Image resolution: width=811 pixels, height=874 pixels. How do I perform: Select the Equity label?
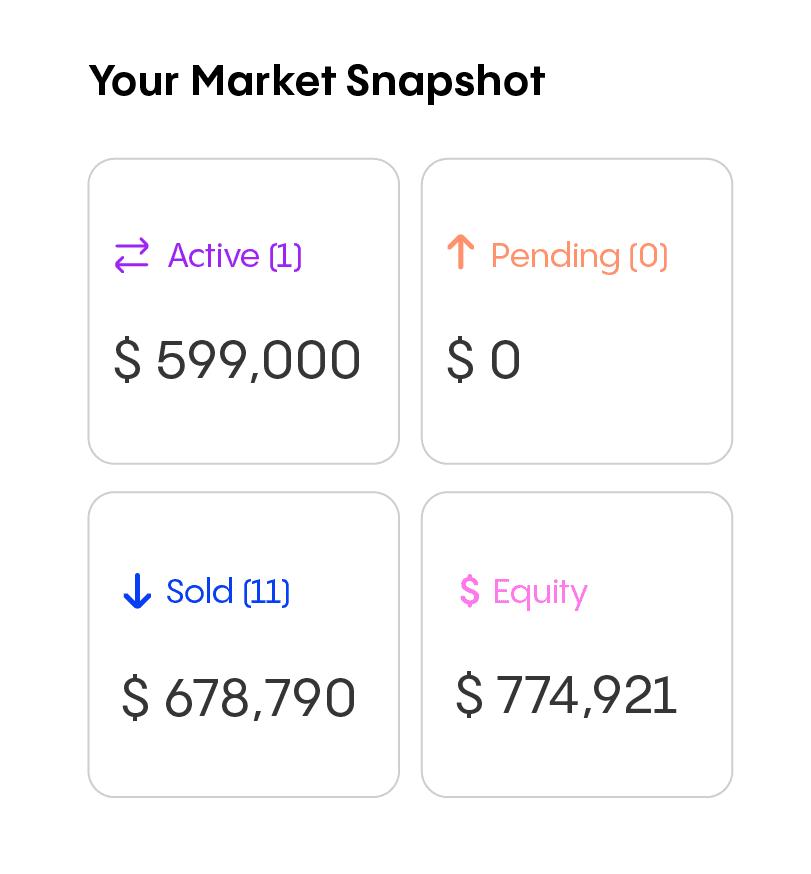(x=540, y=593)
